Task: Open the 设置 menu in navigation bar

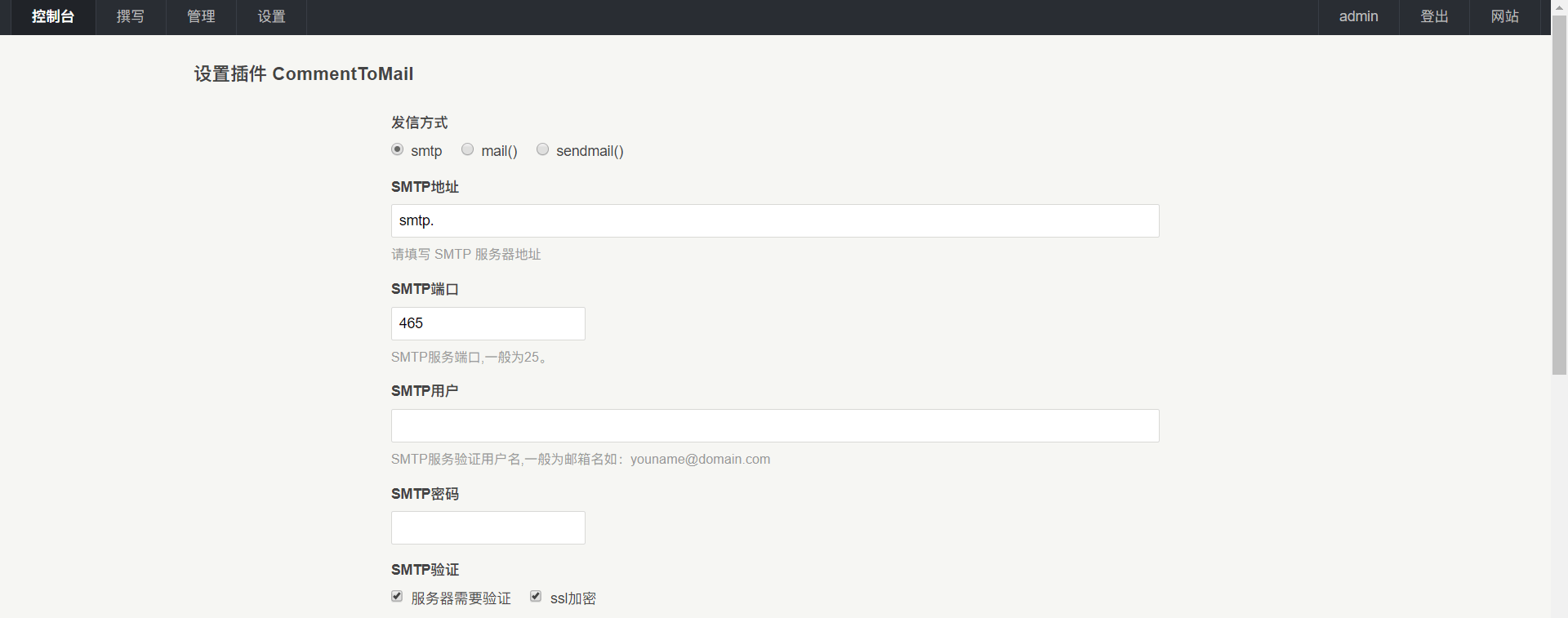Action: point(271,17)
